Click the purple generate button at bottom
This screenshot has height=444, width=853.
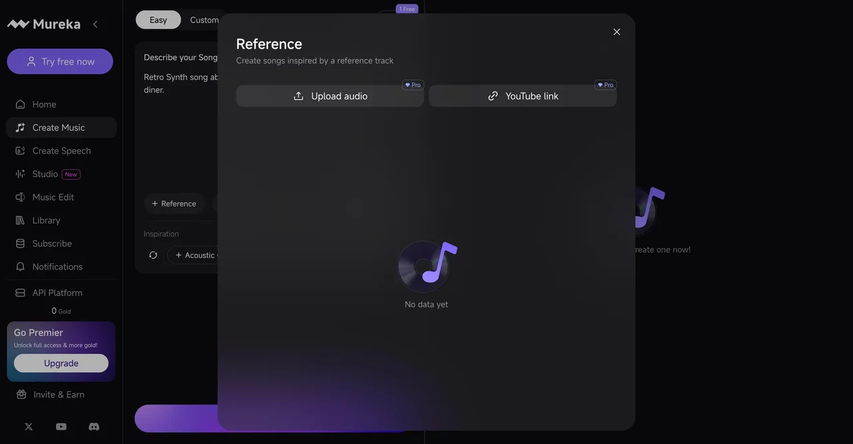tap(177, 418)
